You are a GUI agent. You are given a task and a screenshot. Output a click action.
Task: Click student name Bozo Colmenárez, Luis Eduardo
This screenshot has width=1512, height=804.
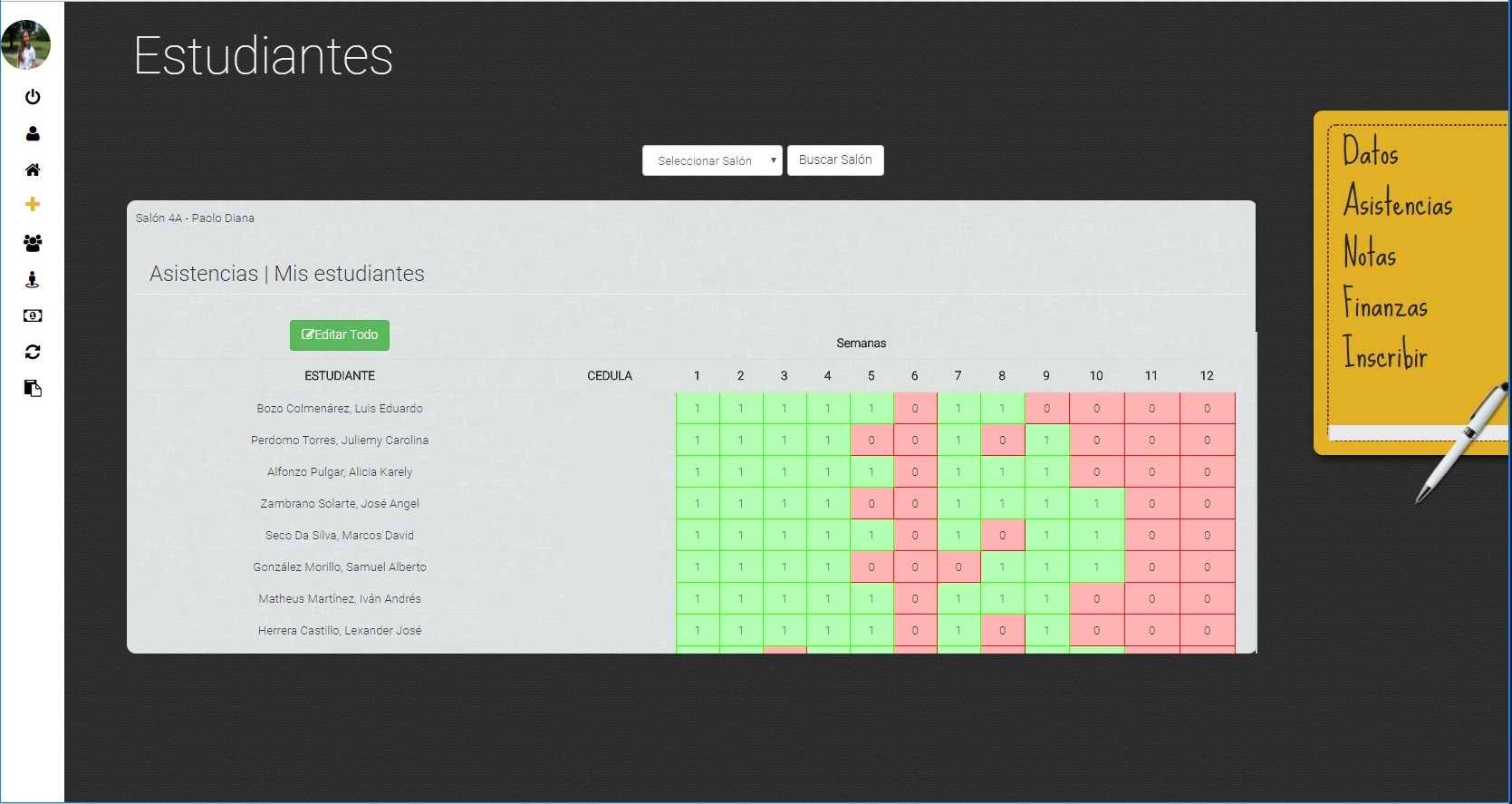pos(340,409)
